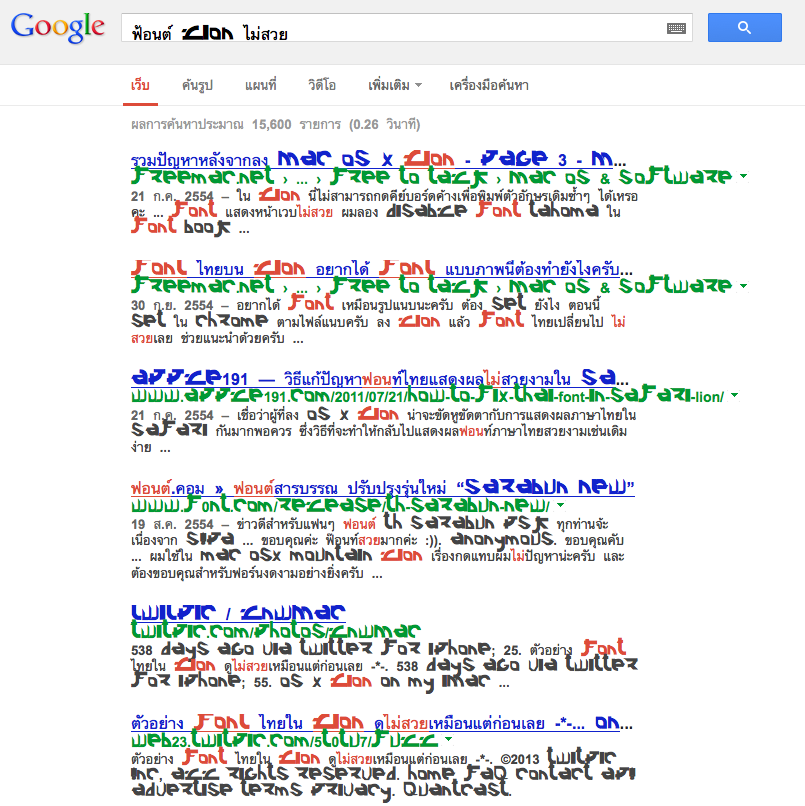Open the Apple191 วิธีแก้ปัญหาฟอนท์ไทย result
Image resolution: width=805 pixels, height=806 pixels.
click(379, 378)
